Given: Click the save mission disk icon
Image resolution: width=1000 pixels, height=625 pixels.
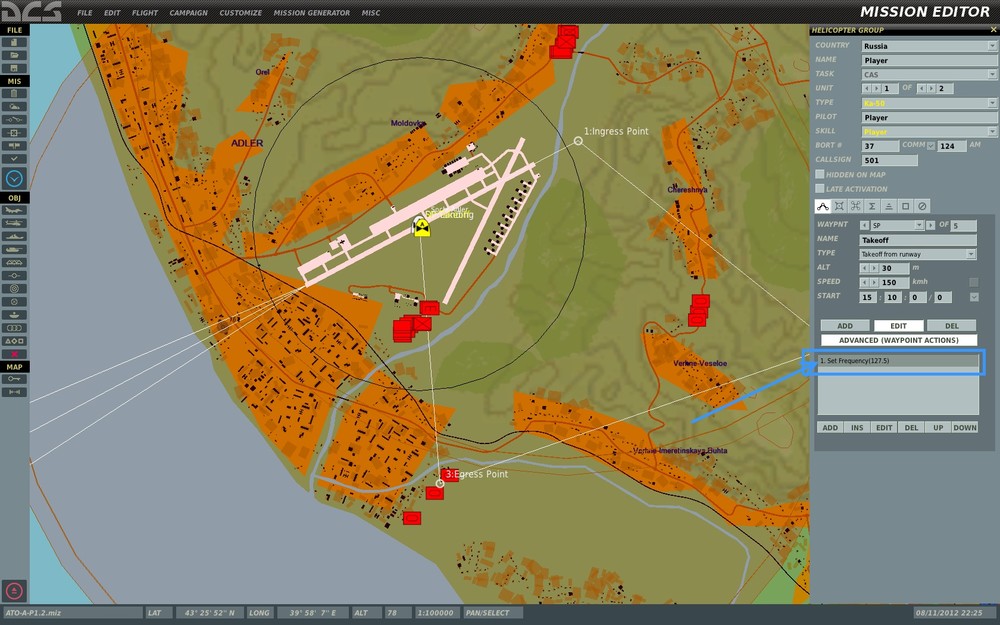Looking at the screenshot, I should pyautogui.click(x=14, y=68).
